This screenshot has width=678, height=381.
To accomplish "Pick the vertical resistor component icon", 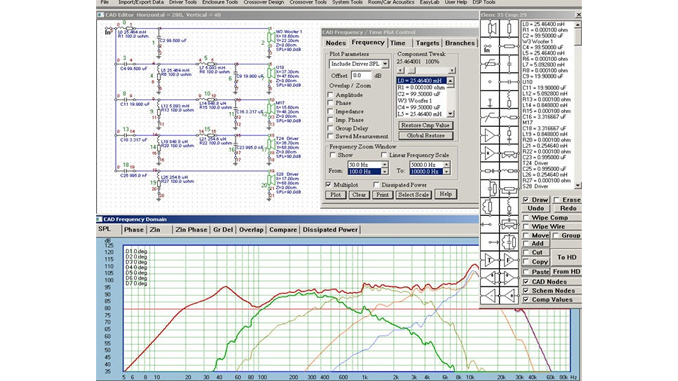I will tap(509, 29).
